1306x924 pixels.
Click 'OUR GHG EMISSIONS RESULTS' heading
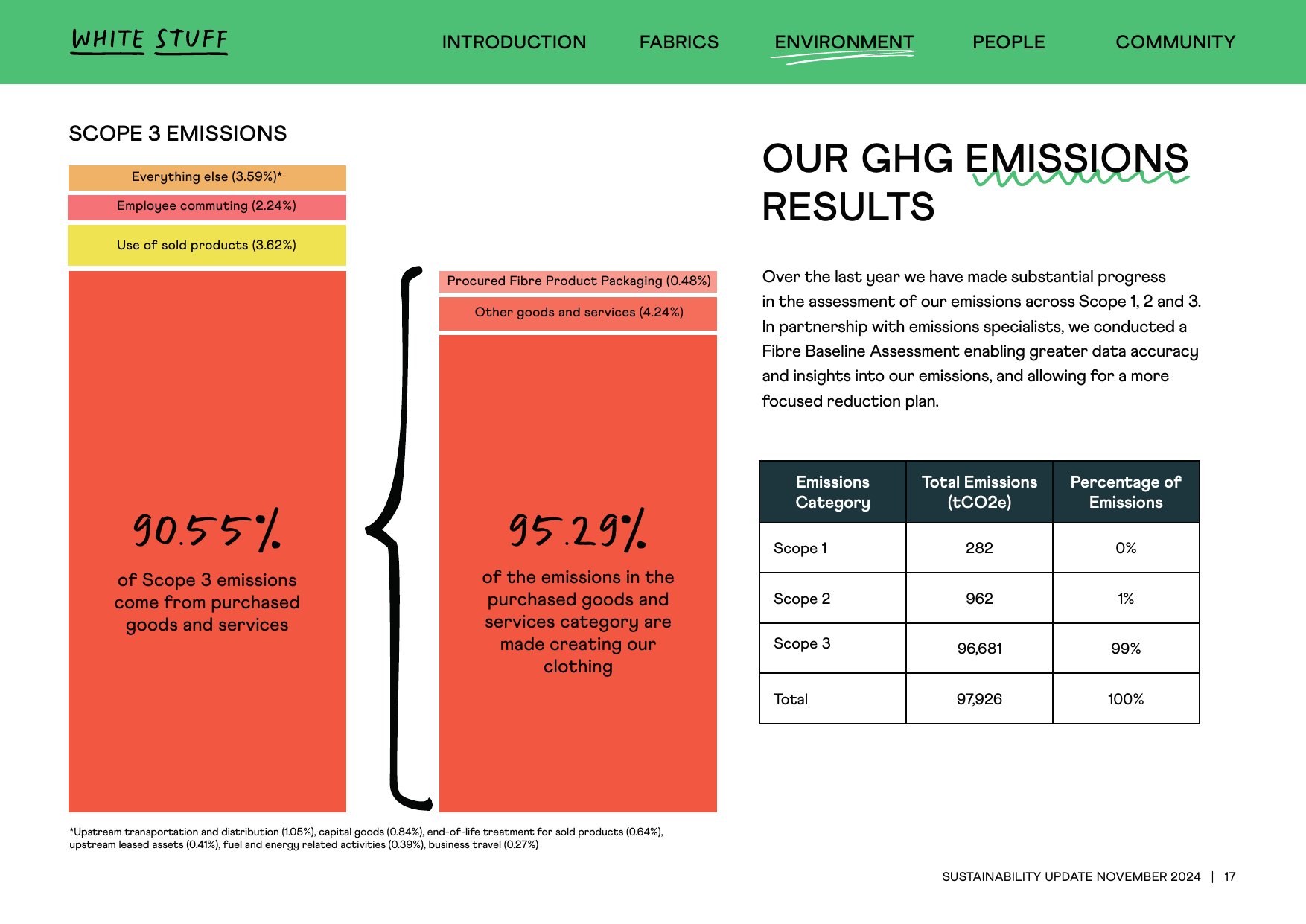975,182
